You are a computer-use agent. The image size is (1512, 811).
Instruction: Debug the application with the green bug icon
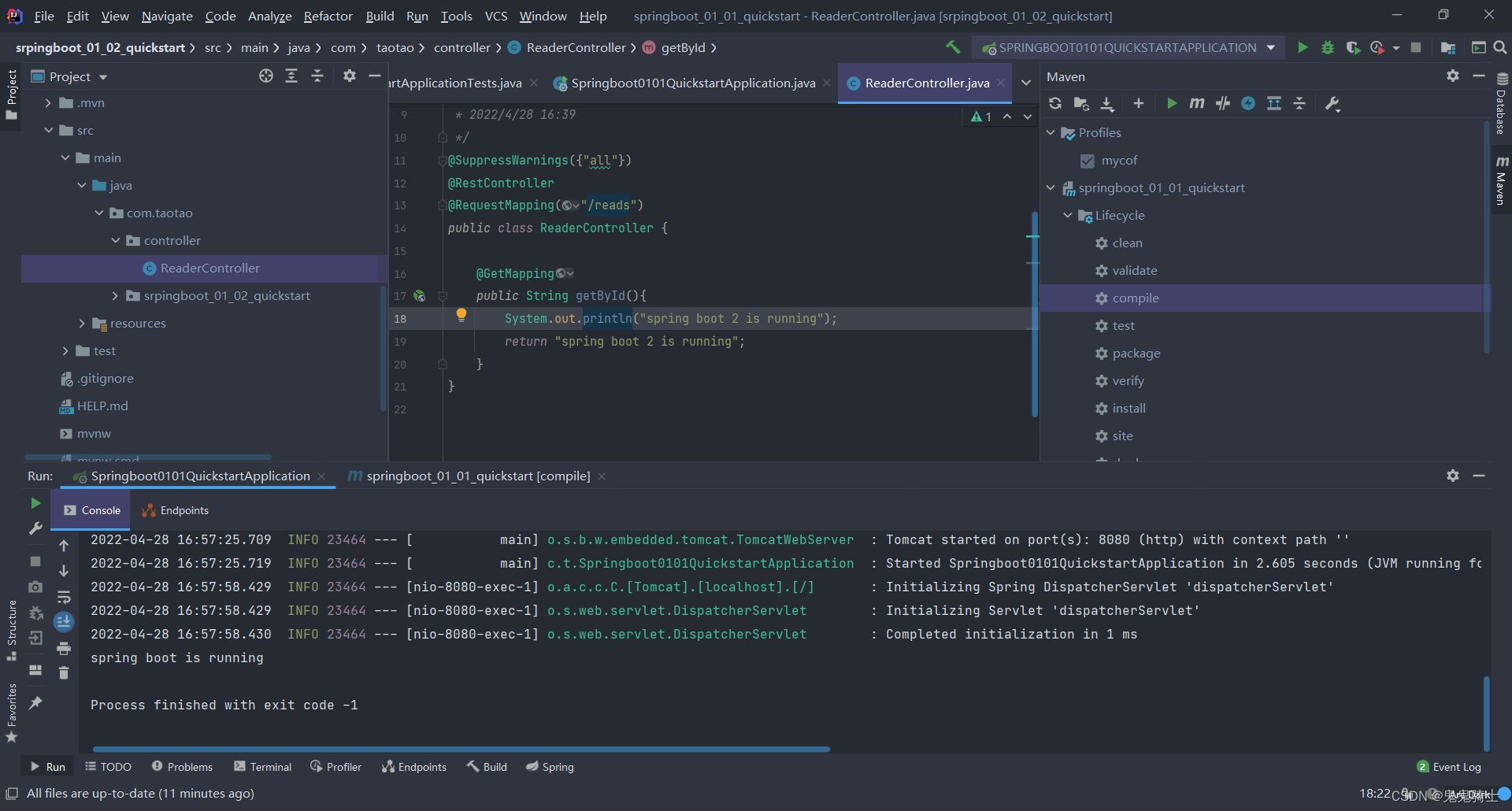tap(1328, 47)
